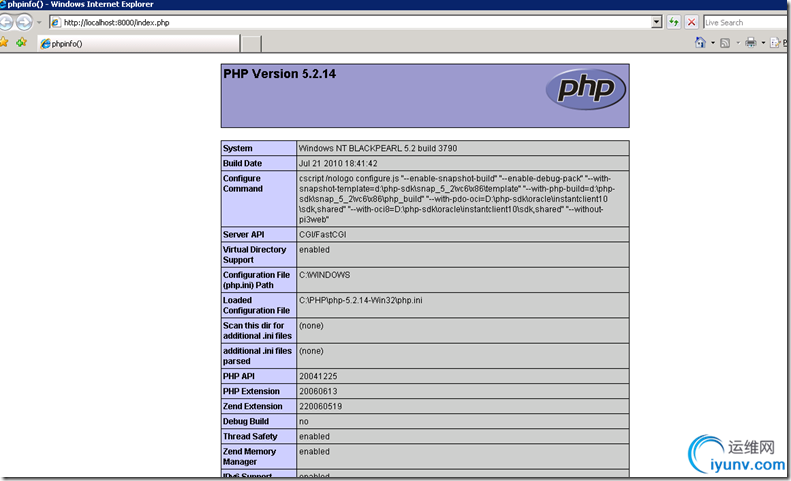Click the 220060519 value

tap(320, 406)
